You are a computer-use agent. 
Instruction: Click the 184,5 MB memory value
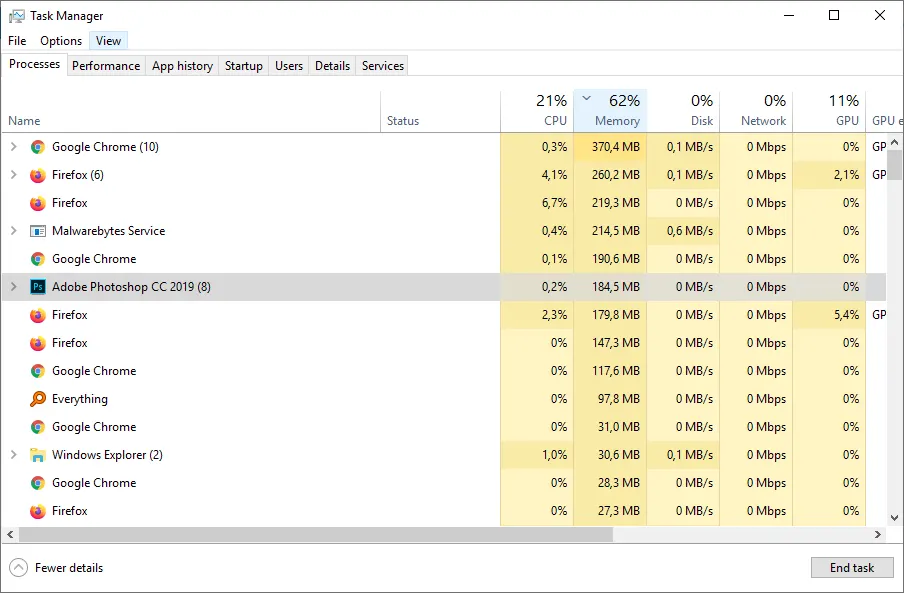[616, 286]
